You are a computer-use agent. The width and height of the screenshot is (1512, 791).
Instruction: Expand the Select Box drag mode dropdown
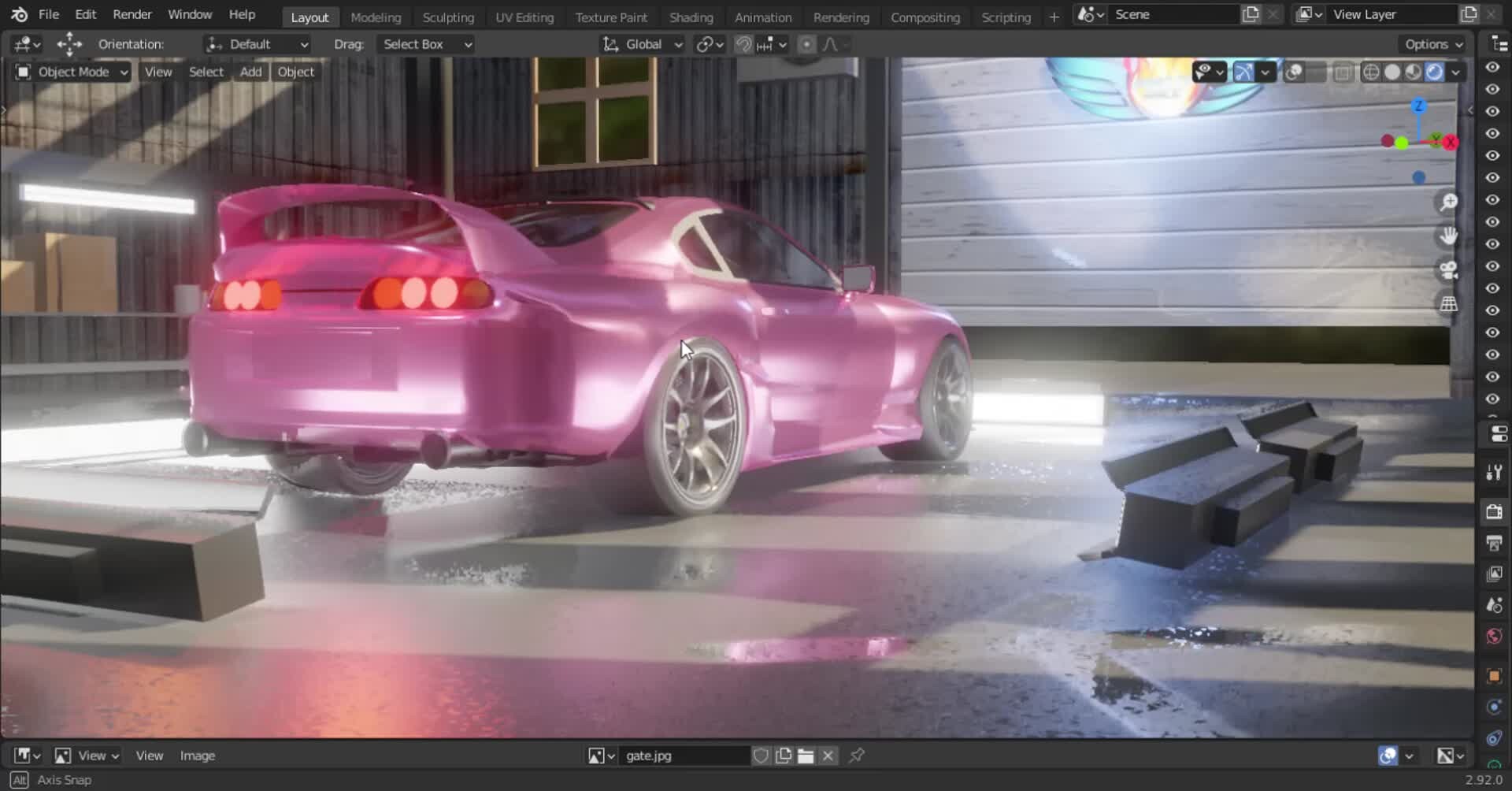click(x=425, y=44)
